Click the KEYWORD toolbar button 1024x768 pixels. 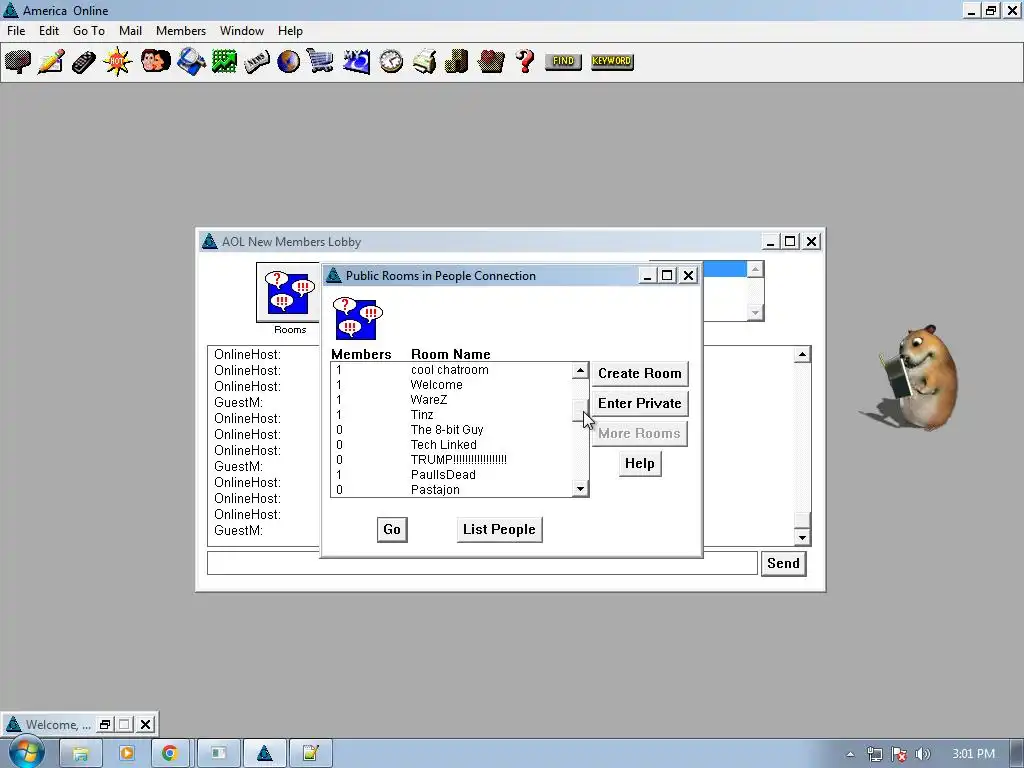coord(612,61)
